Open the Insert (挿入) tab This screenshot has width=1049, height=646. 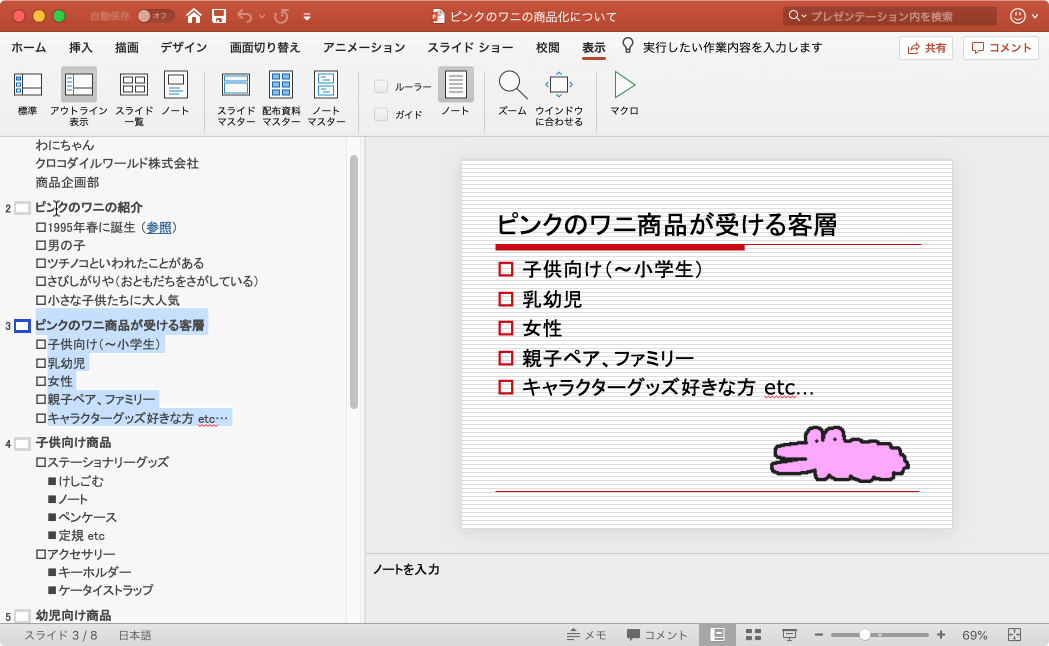coord(81,47)
